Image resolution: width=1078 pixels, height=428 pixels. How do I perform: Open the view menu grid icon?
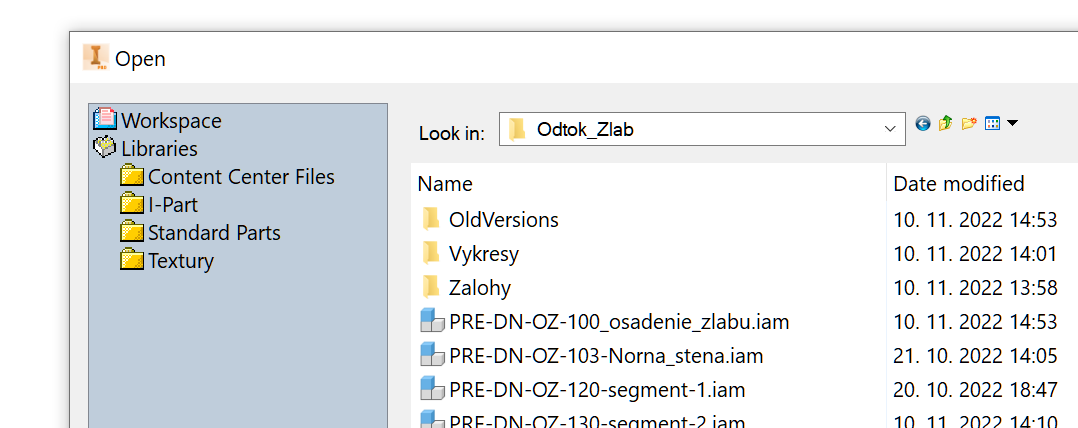(x=992, y=124)
